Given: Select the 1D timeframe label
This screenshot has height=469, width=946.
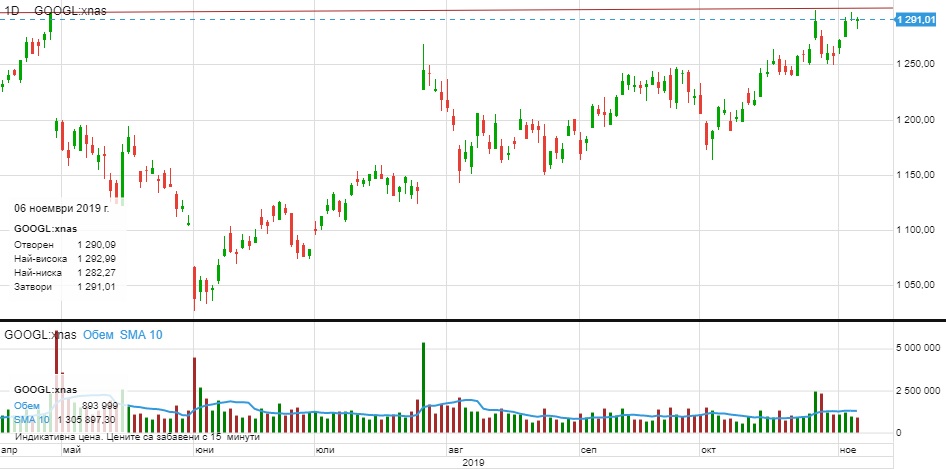Looking at the screenshot, I should click(12, 11).
